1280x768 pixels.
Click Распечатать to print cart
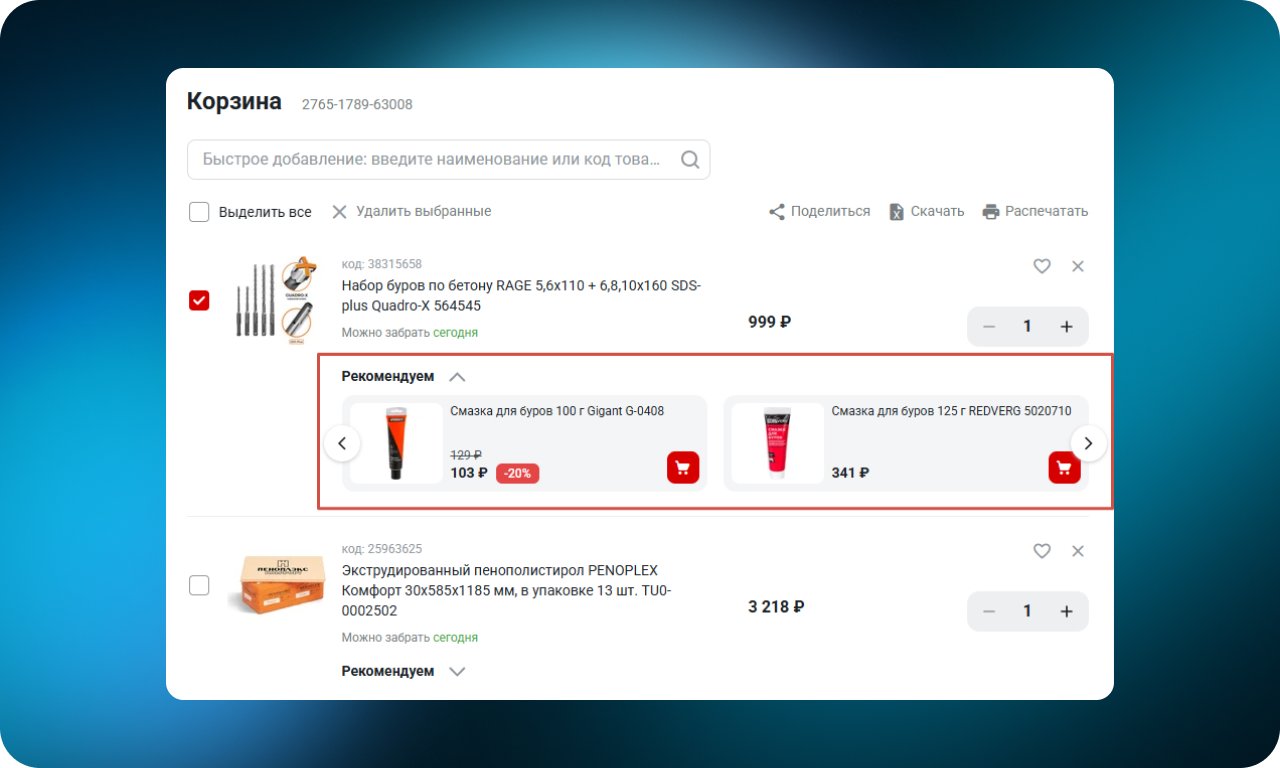1035,212
